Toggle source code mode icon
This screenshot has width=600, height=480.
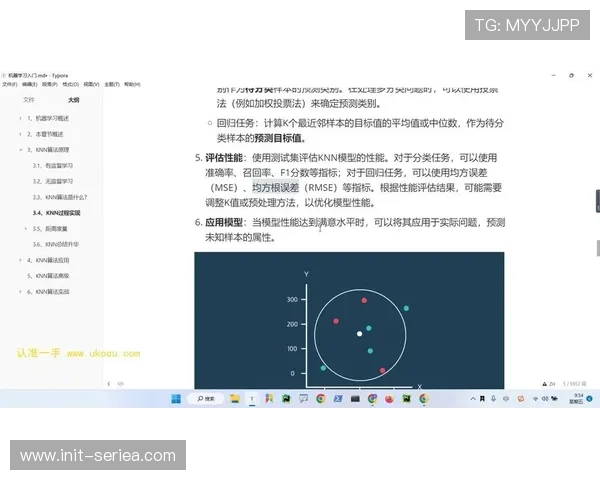[x=121, y=384]
